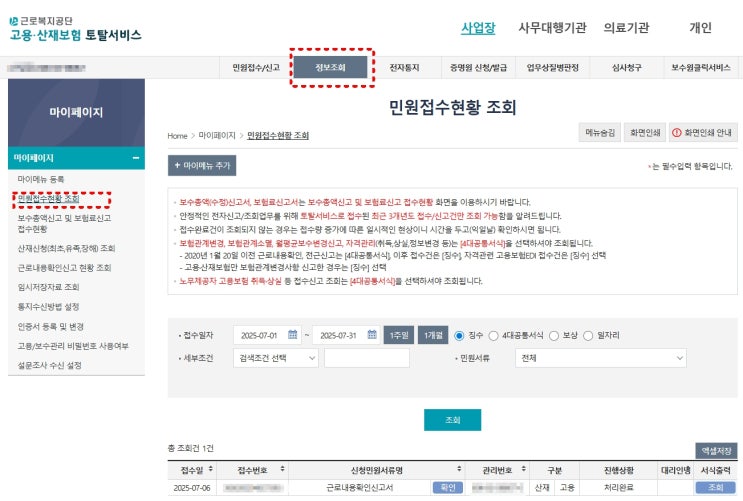Open 민원서류 전체 dropdown
Viewport: 743px width, 501px height.
point(600,358)
